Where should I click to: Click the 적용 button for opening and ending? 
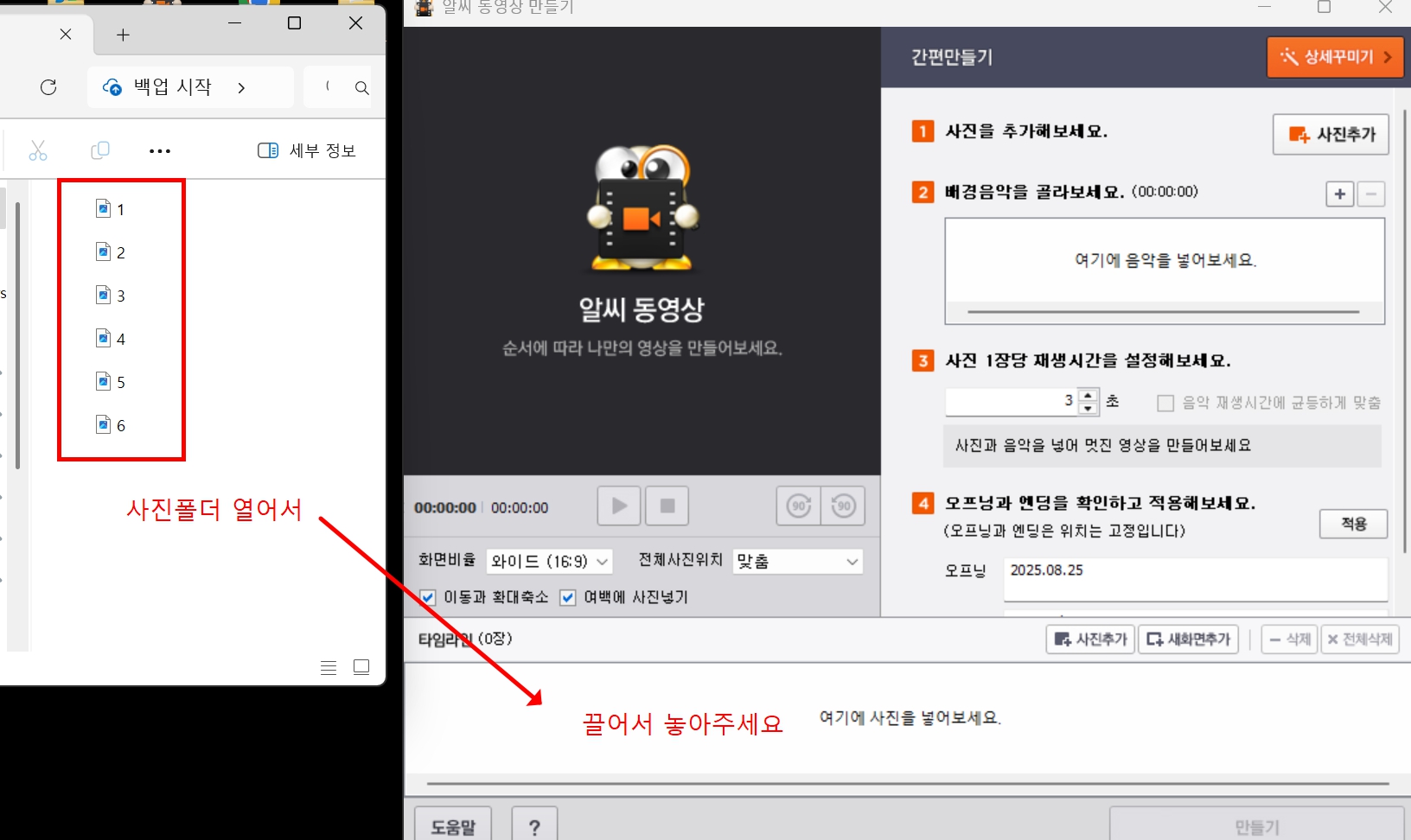[x=1353, y=524]
